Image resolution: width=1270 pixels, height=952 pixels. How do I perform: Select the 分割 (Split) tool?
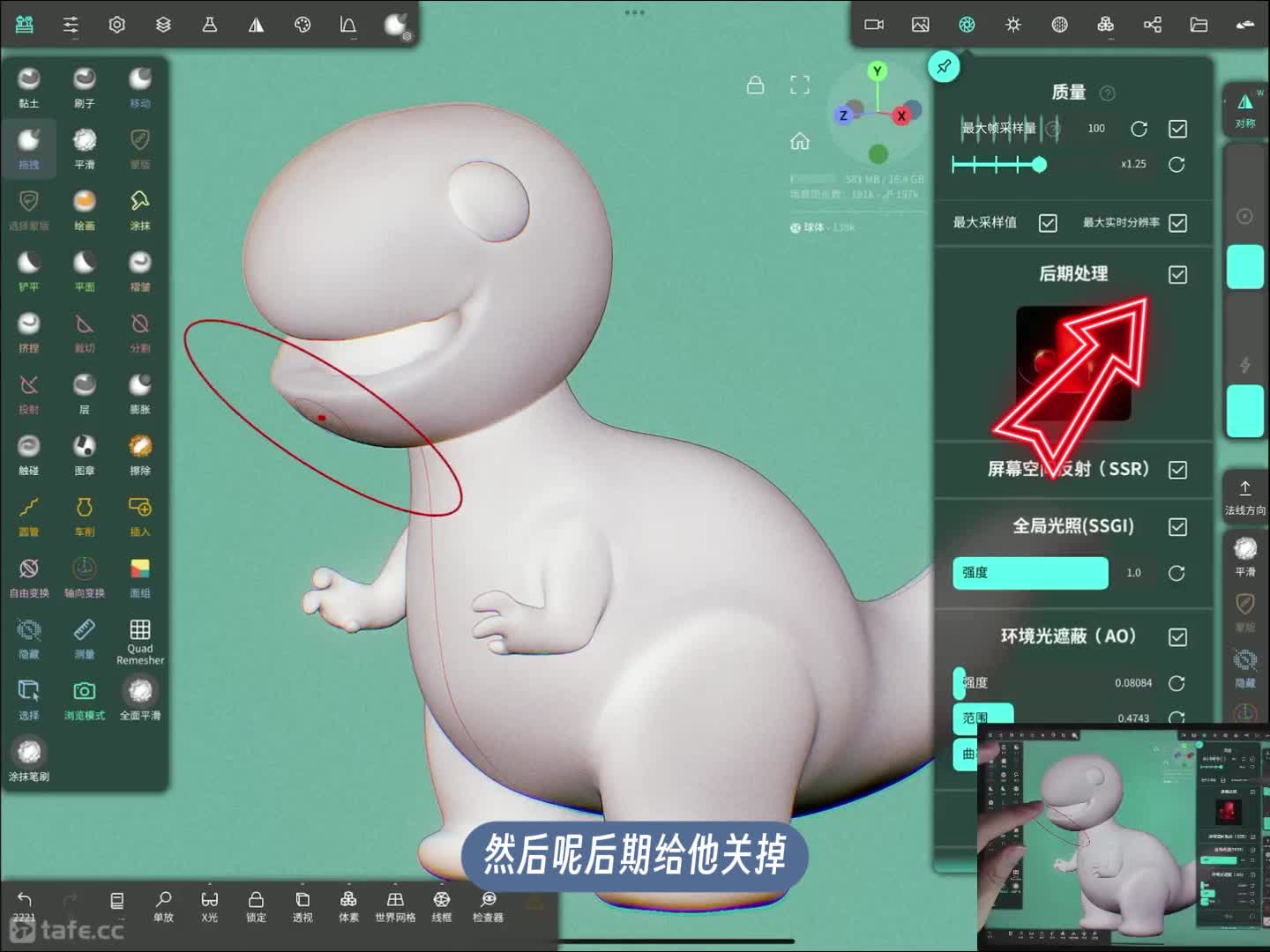click(x=140, y=331)
